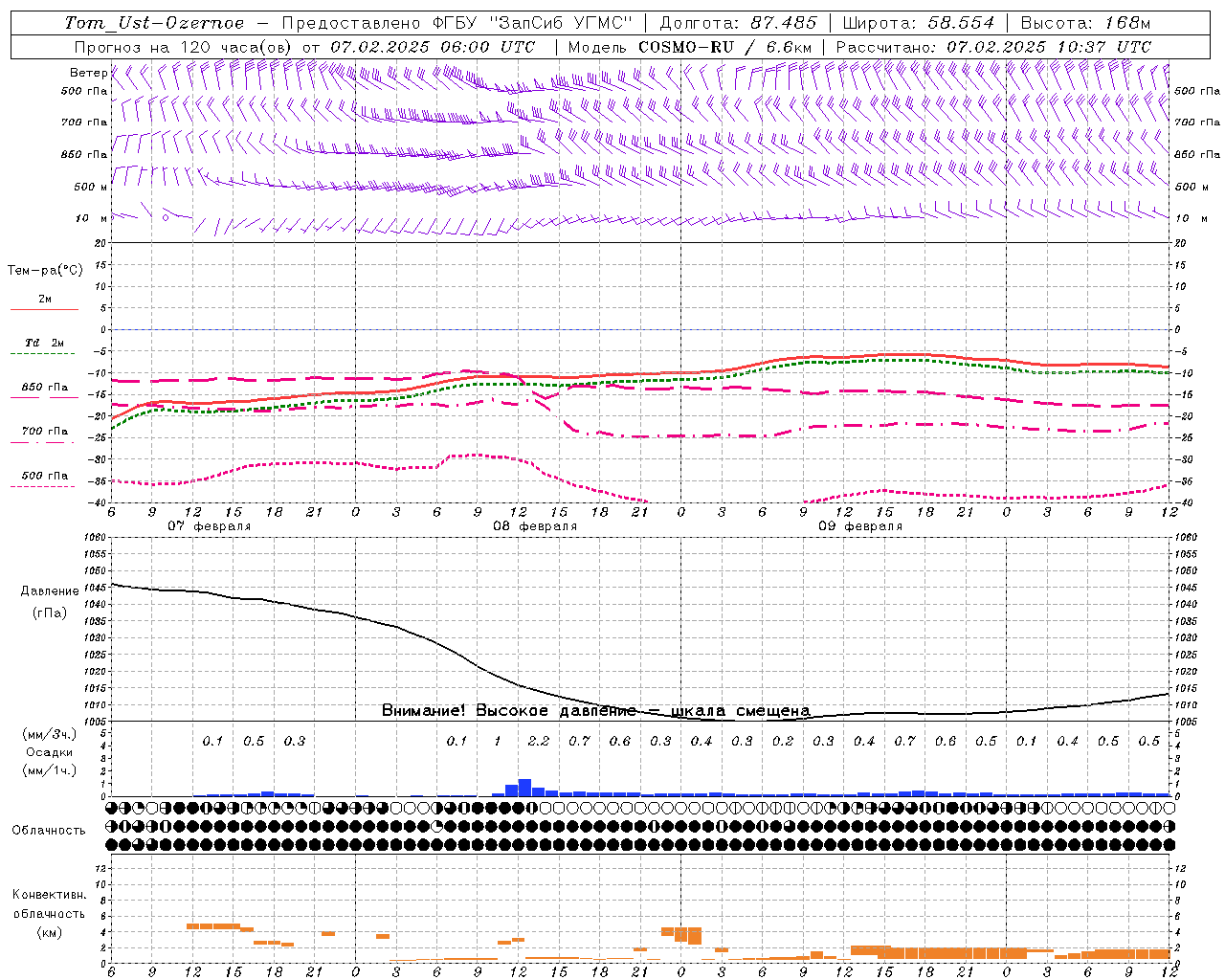Viewport: 1225px width, 980px height.
Task: Click the Осадки precipitation label
Action: pos(49,752)
